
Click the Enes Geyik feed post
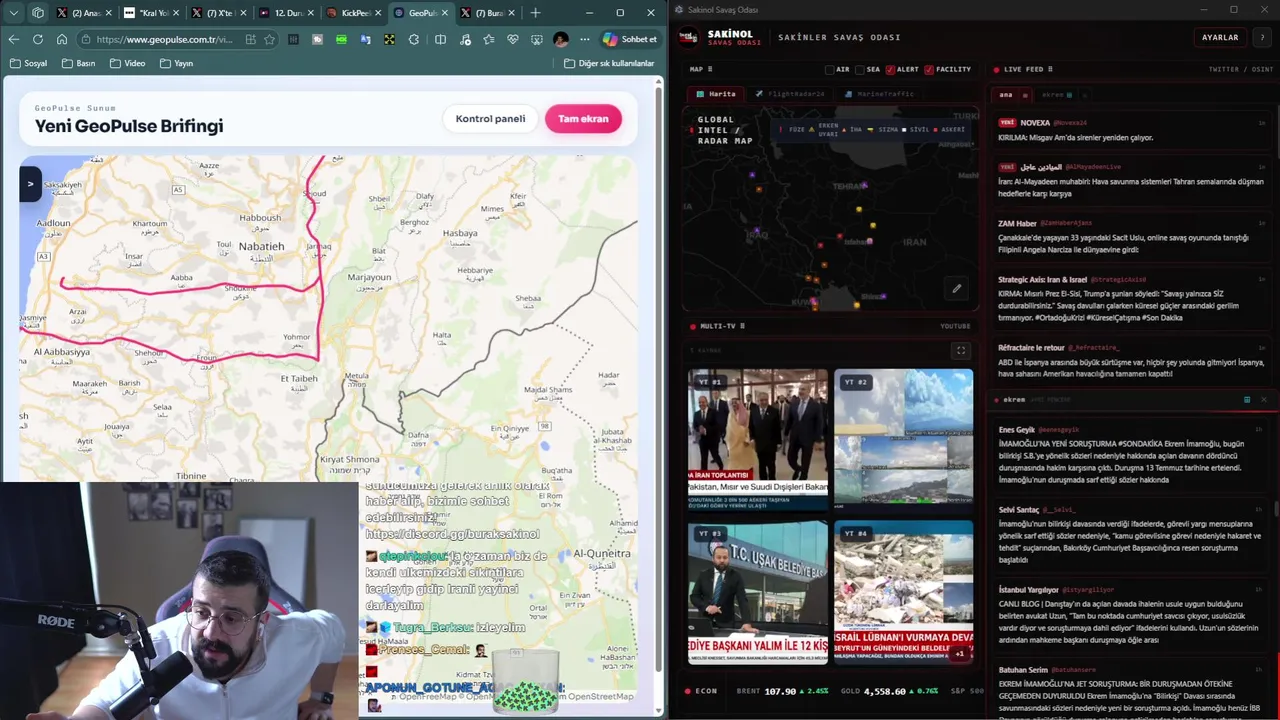pos(1130,455)
